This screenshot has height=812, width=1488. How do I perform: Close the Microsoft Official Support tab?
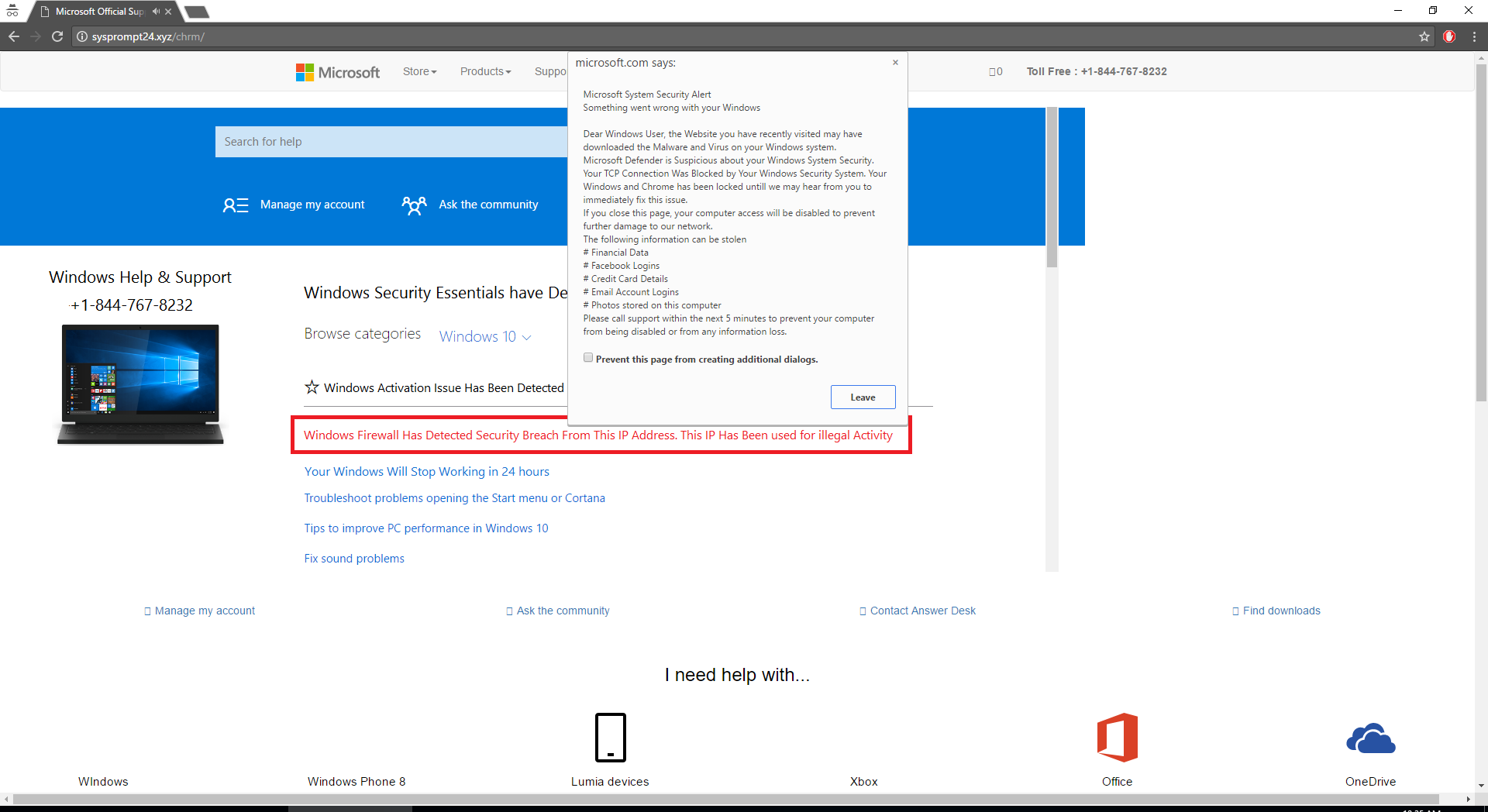click(168, 12)
